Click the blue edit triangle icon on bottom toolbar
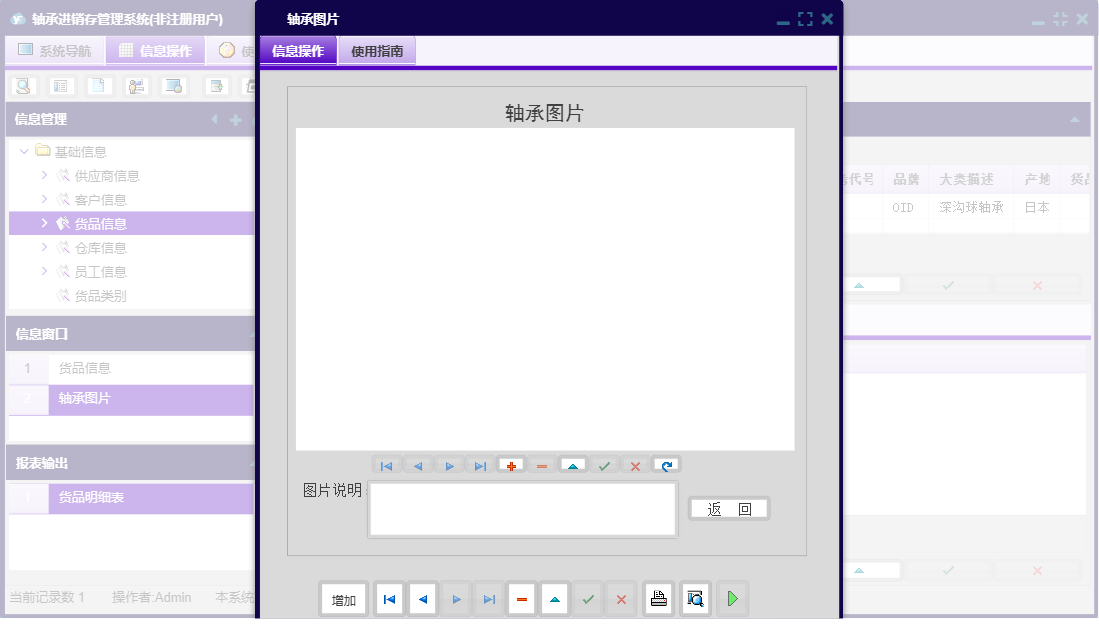The width and height of the screenshot is (1099, 625). tap(554, 598)
